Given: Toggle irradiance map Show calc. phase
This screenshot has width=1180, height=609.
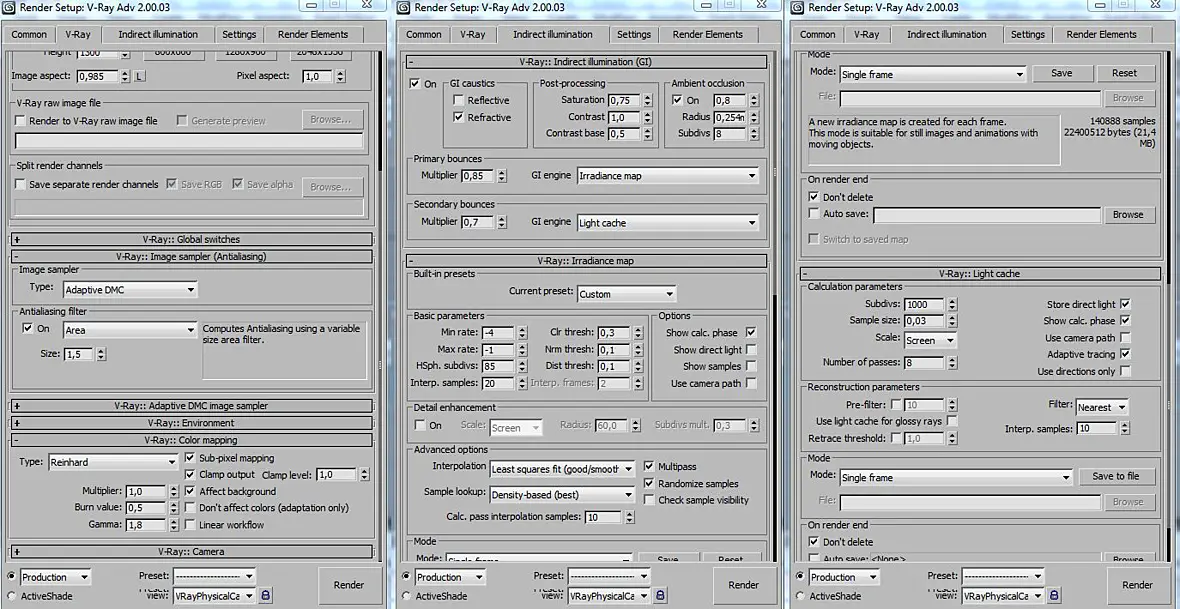Looking at the screenshot, I should point(751,332).
